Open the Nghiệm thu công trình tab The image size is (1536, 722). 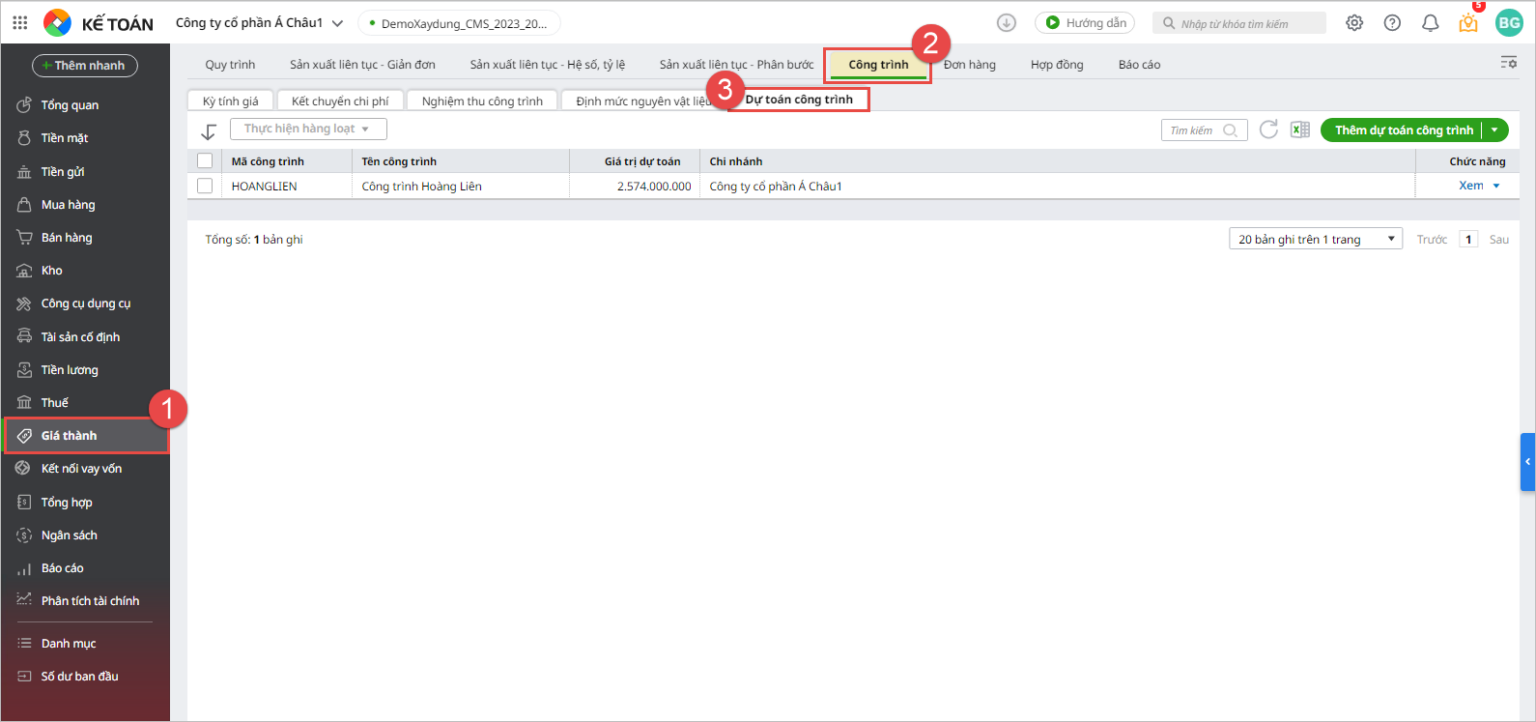(482, 101)
